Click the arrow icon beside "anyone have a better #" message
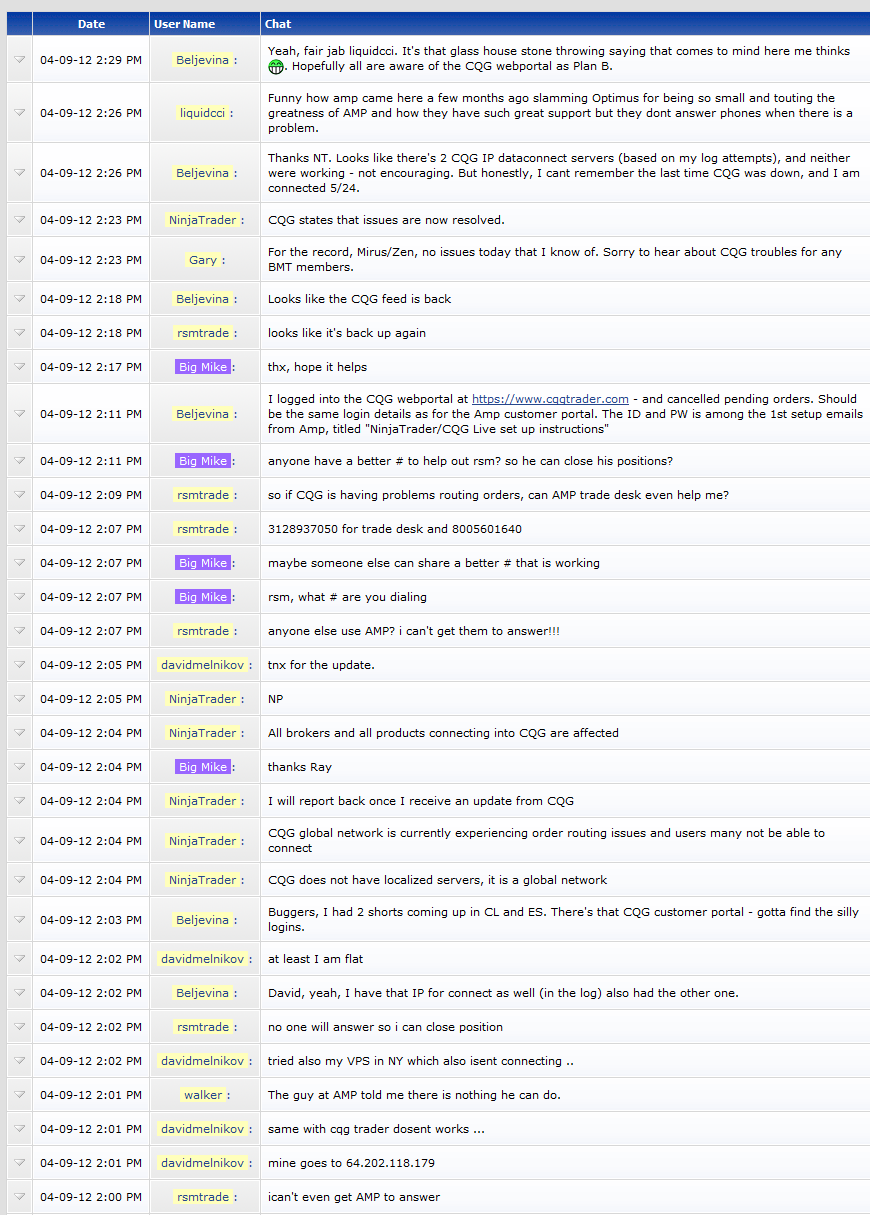Viewport: 870px width, 1215px height. point(19,461)
